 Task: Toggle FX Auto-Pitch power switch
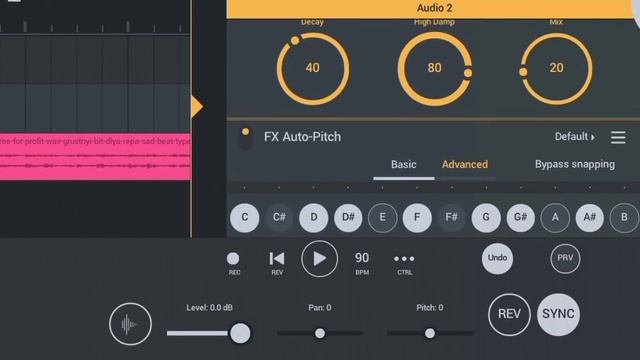[x=245, y=138]
